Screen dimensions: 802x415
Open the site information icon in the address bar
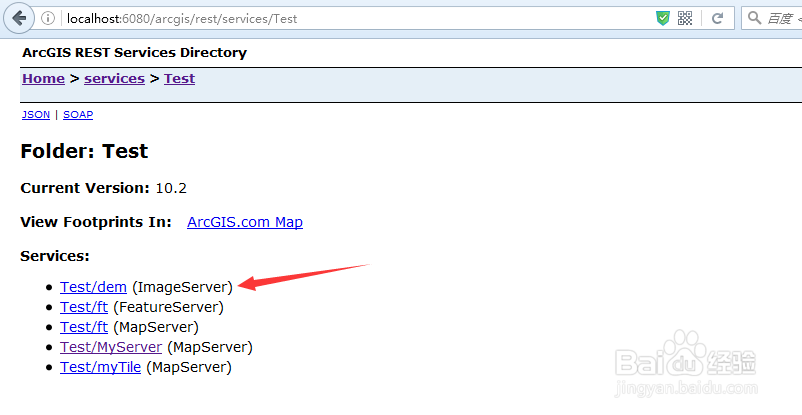48,18
